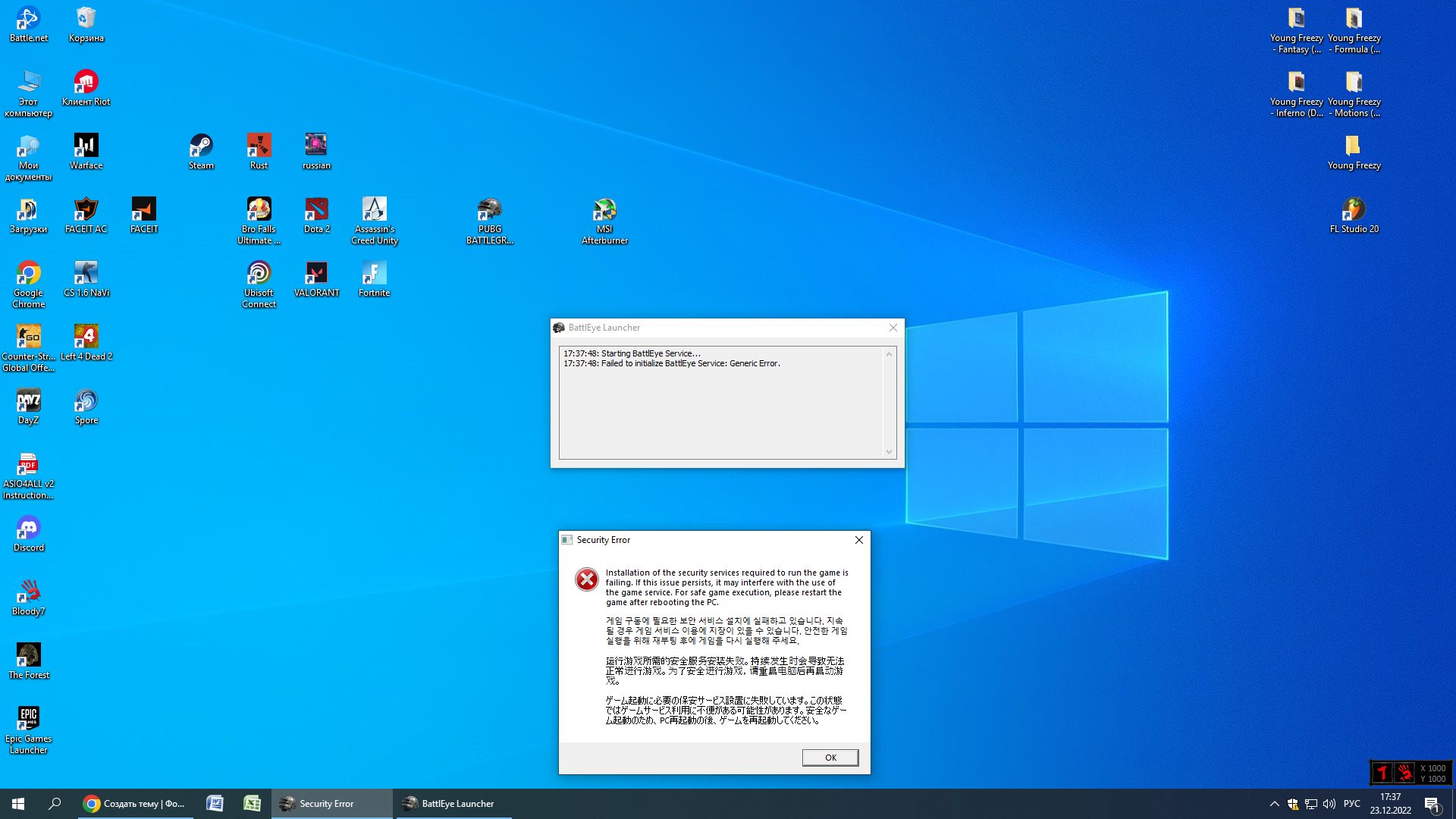Open the Battle.net desktop shortcut

(29, 24)
